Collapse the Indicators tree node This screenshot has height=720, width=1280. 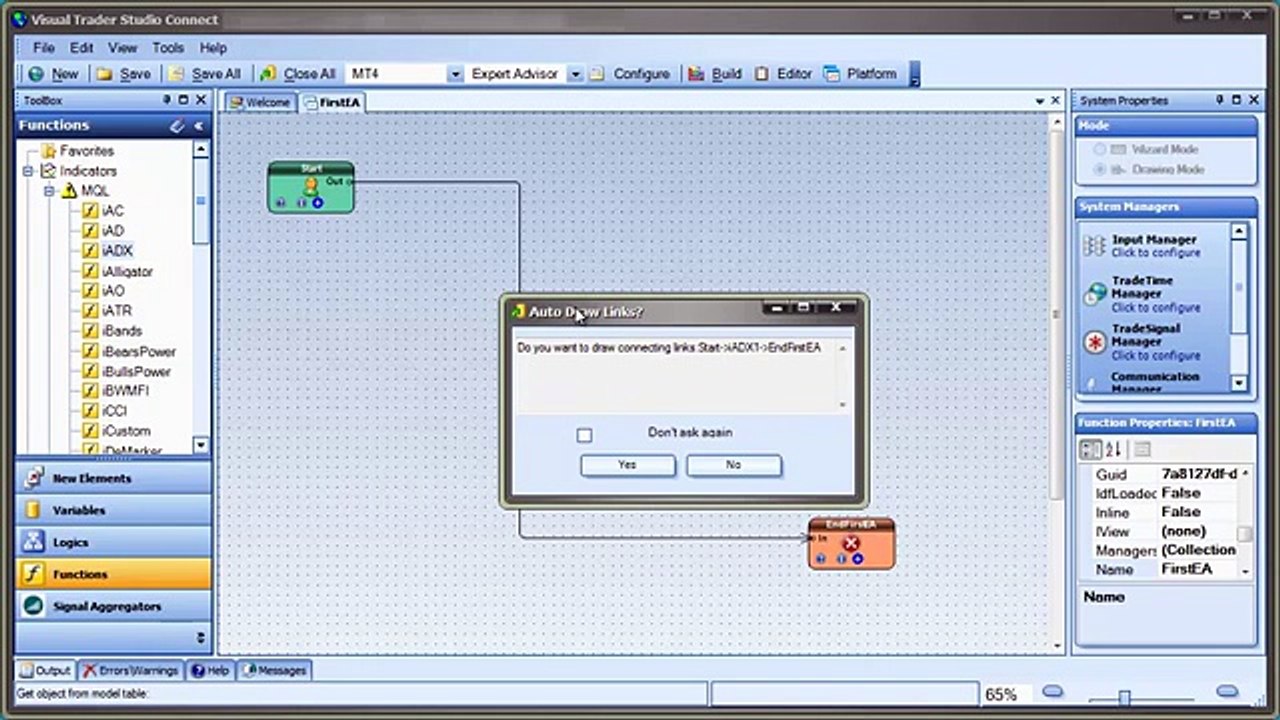coord(28,171)
